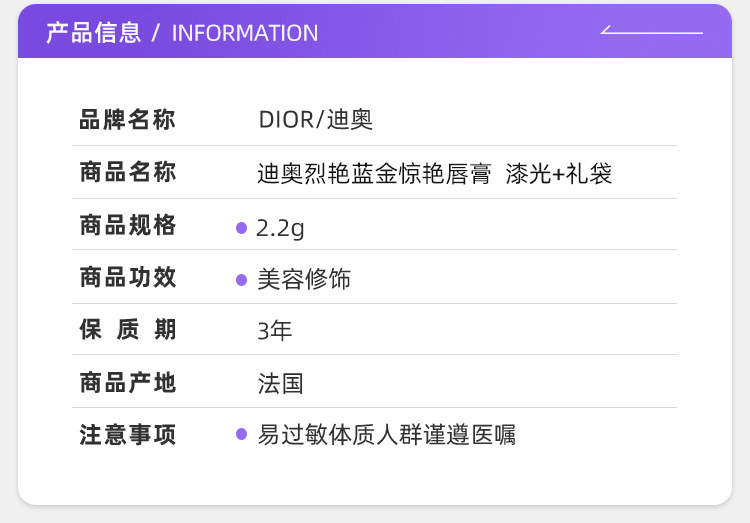Select the 商品功效 row label

click(x=127, y=278)
